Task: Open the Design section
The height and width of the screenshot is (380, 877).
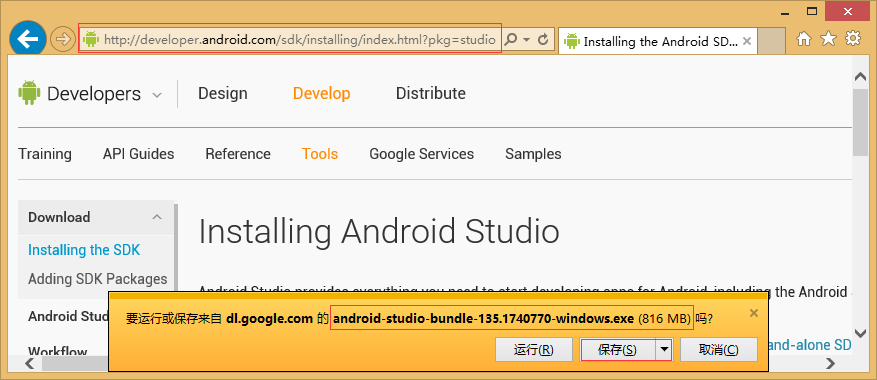Action: [223, 93]
